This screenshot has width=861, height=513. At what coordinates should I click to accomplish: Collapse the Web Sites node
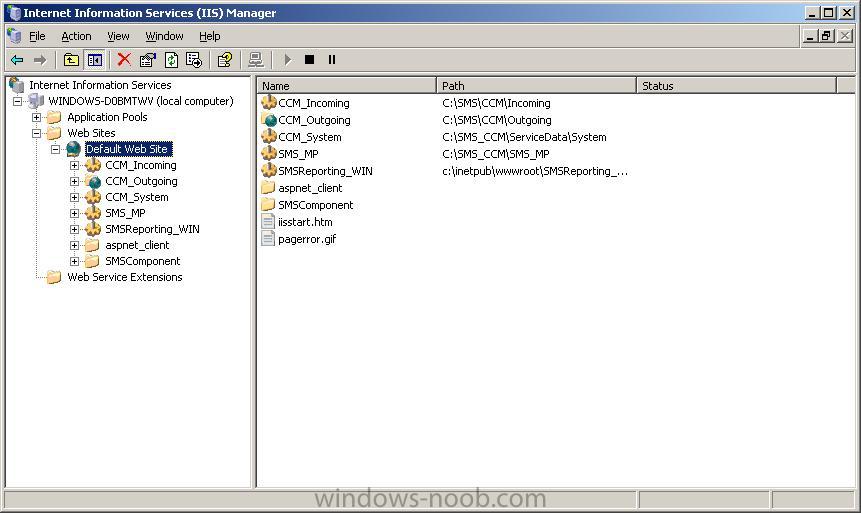coord(36,133)
